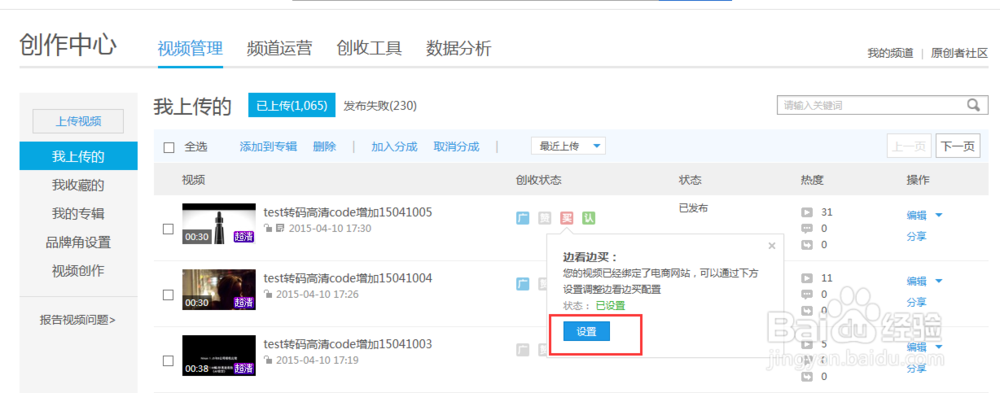Click comment icon in 15041005 row
1000x393 pixels.
pyautogui.click(x=807, y=228)
